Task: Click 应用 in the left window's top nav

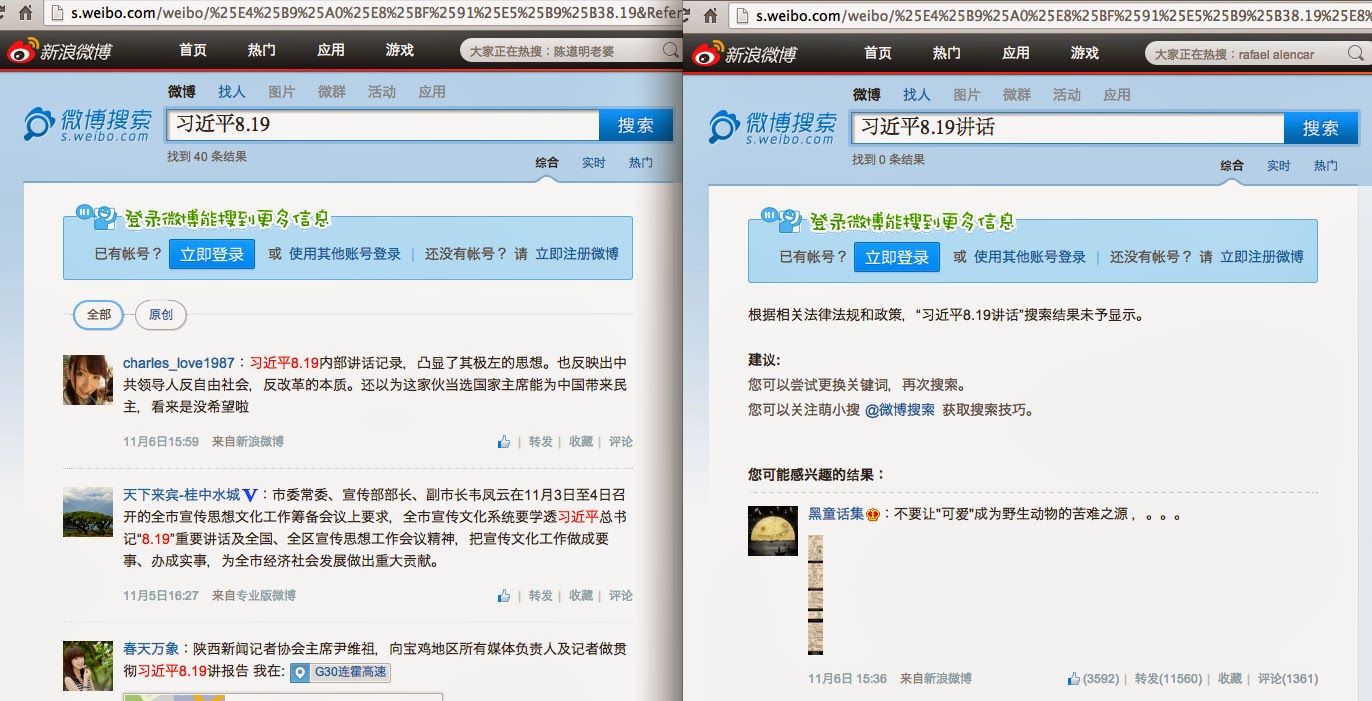Action: 331,51
